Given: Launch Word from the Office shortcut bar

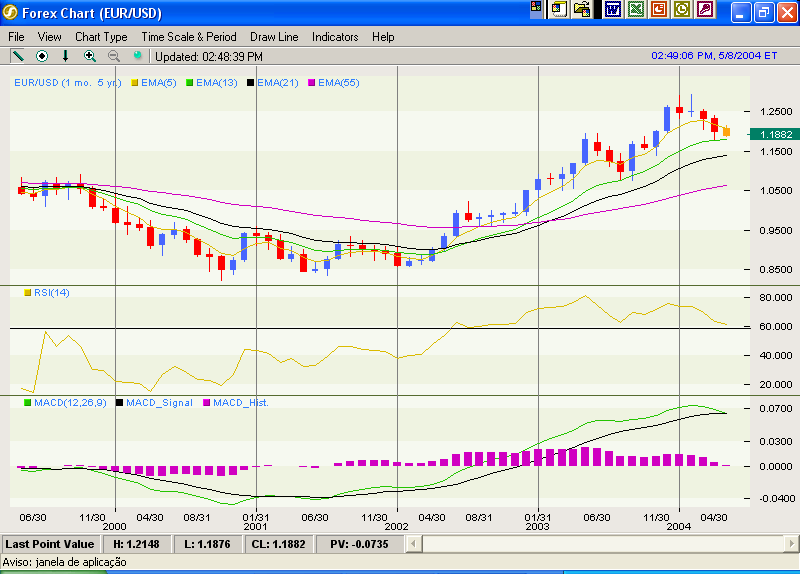Looking at the screenshot, I should pyautogui.click(x=612, y=9).
